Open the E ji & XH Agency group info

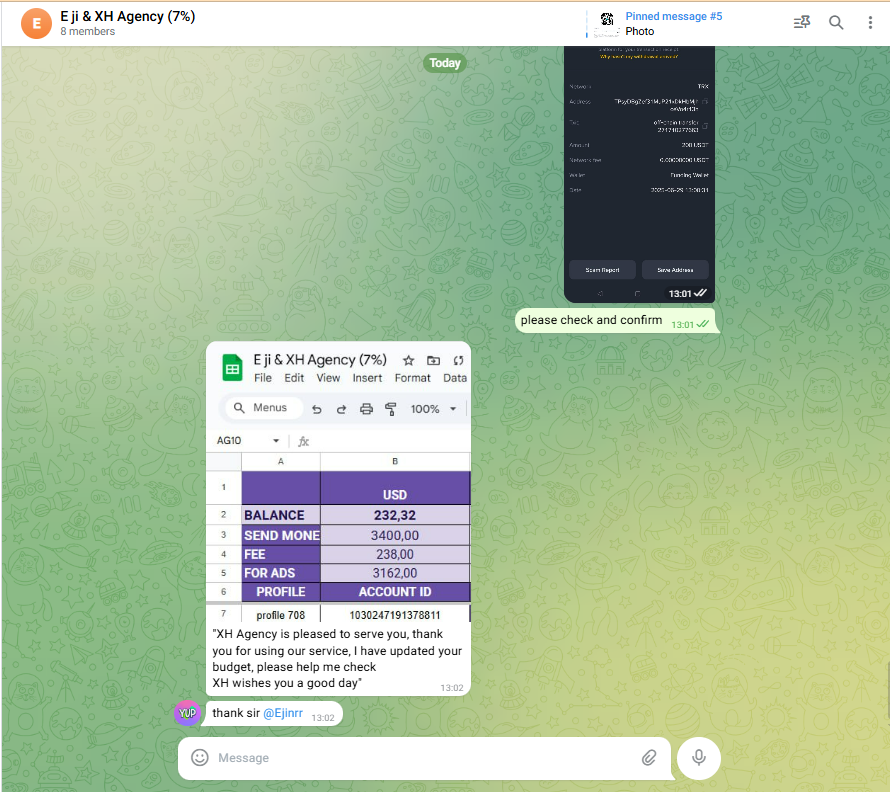(128, 17)
